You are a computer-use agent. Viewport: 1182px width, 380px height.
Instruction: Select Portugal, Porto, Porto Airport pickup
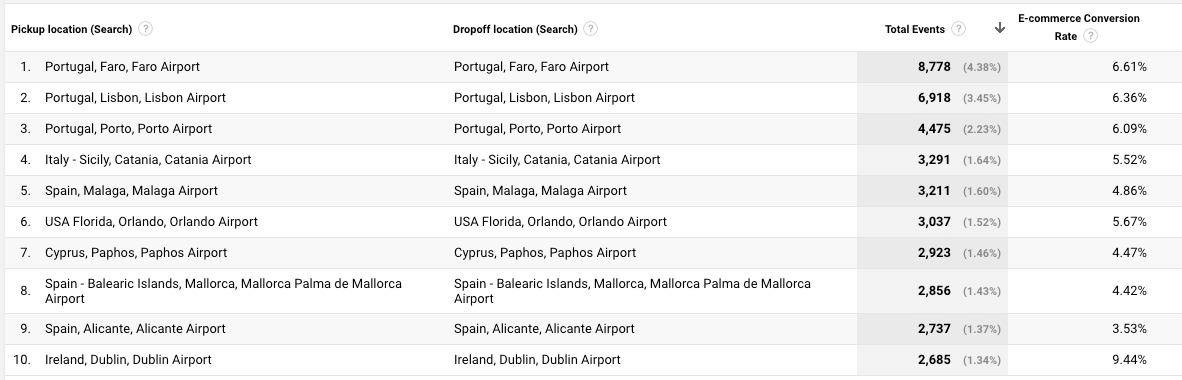[x=128, y=128]
